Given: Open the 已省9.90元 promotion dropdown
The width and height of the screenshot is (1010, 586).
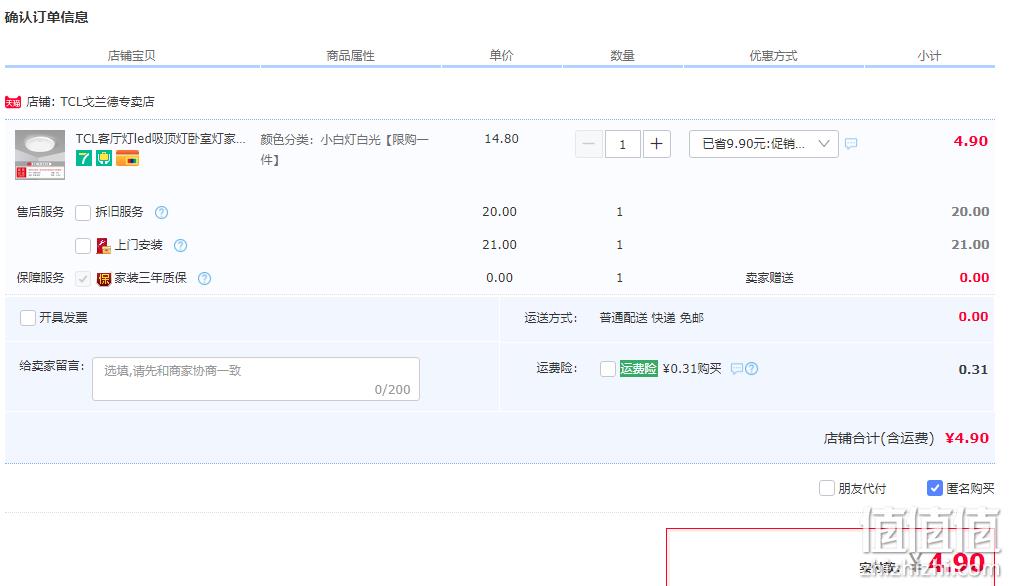Looking at the screenshot, I should (763, 144).
